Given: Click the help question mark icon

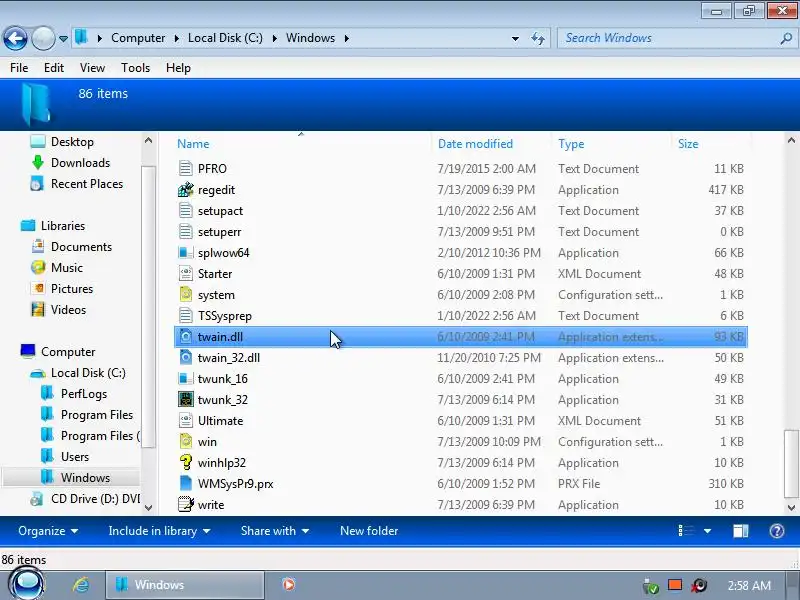Looking at the screenshot, I should [x=777, y=531].
